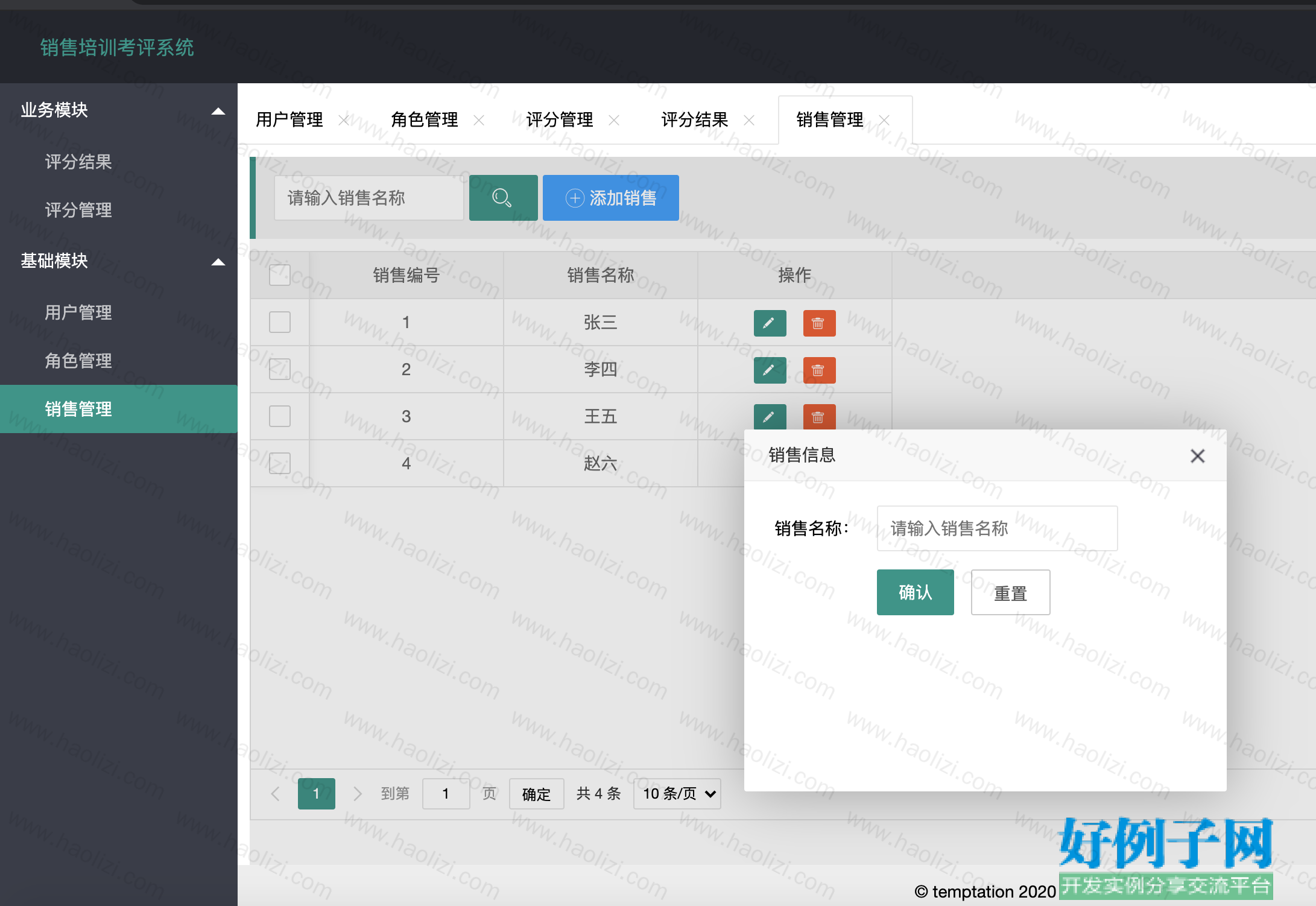Click the 销售信息 dialog title

tap(802, 455)
